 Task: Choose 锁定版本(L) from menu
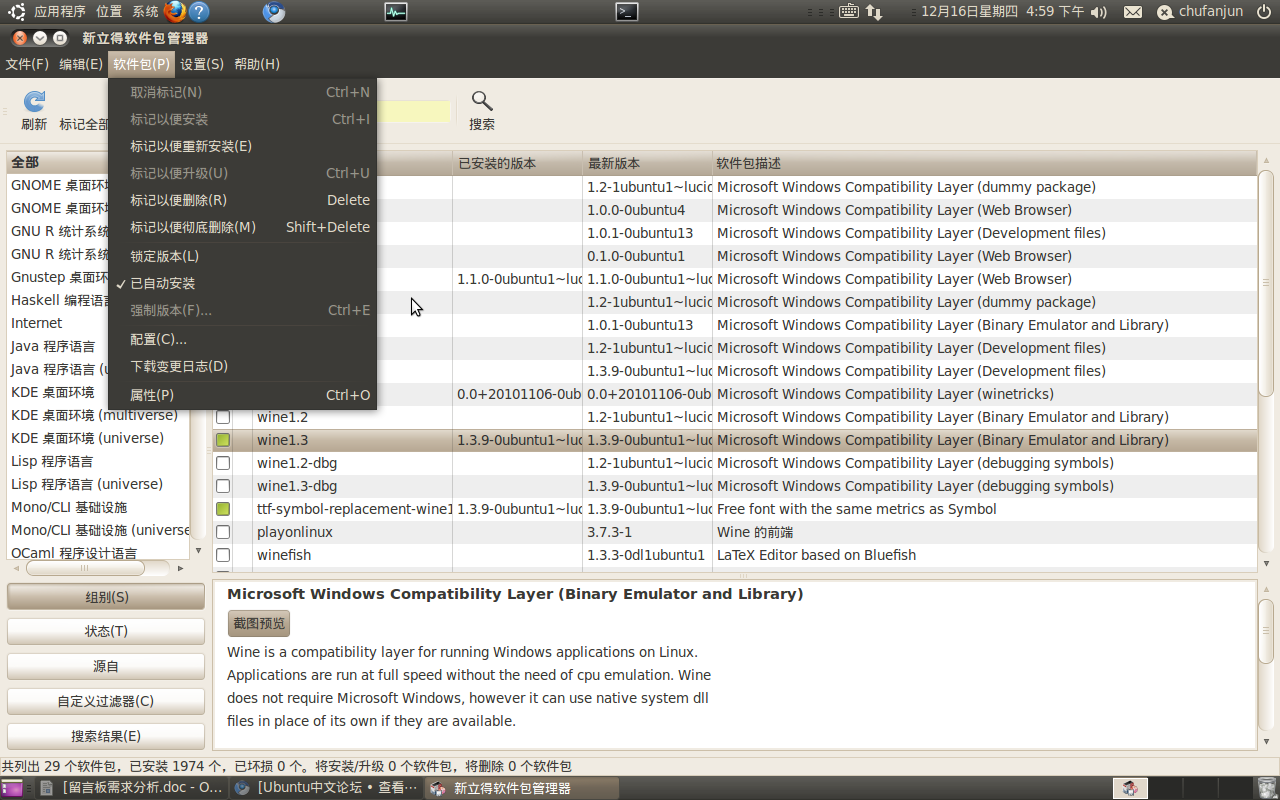242,256
